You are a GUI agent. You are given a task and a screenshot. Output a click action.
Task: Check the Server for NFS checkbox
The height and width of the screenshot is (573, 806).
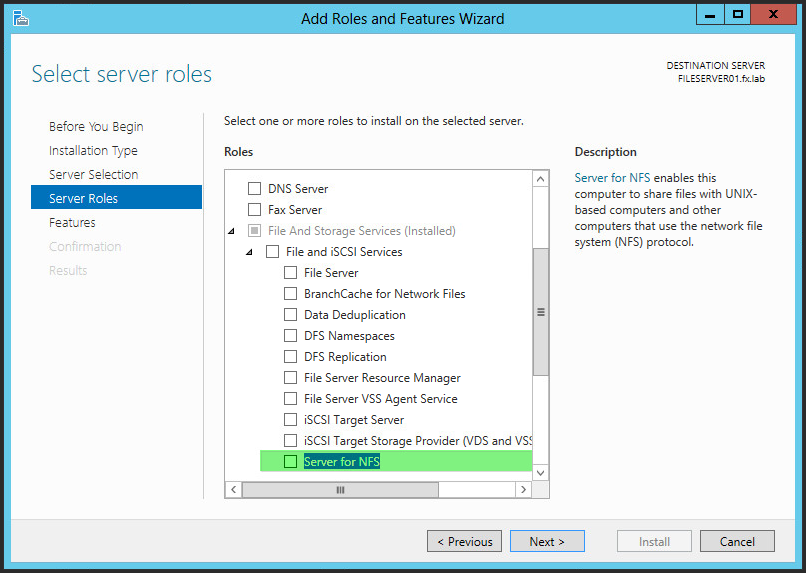[290, 461]
